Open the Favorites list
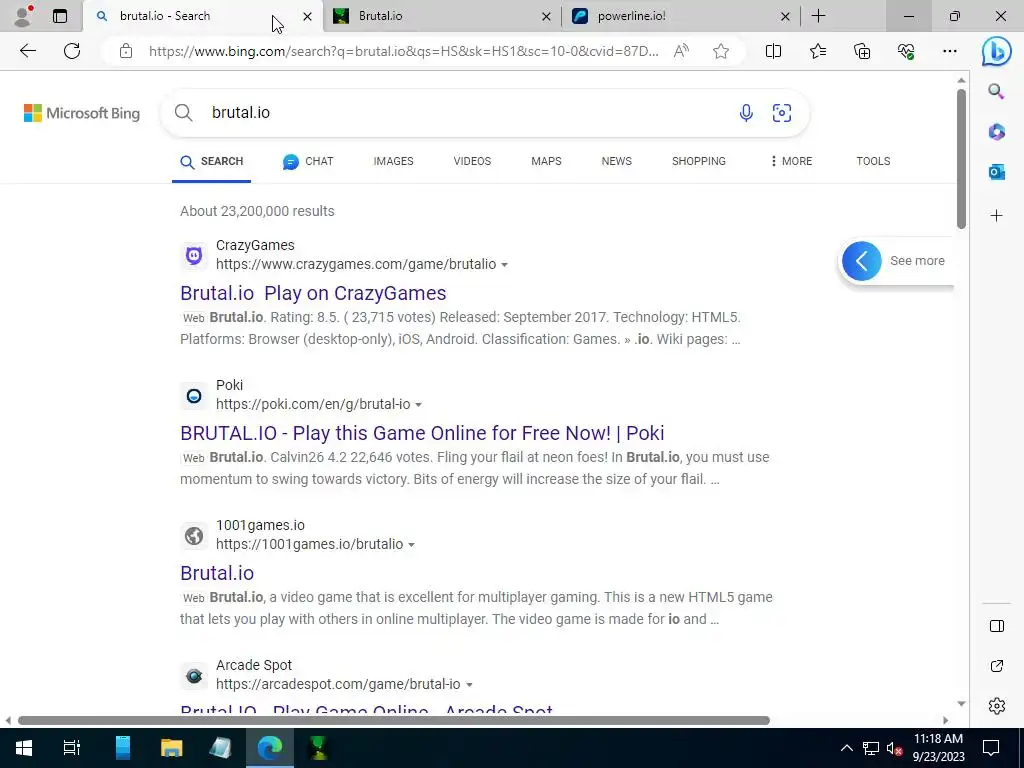The image size is (1024, 768). coord(818,51)
